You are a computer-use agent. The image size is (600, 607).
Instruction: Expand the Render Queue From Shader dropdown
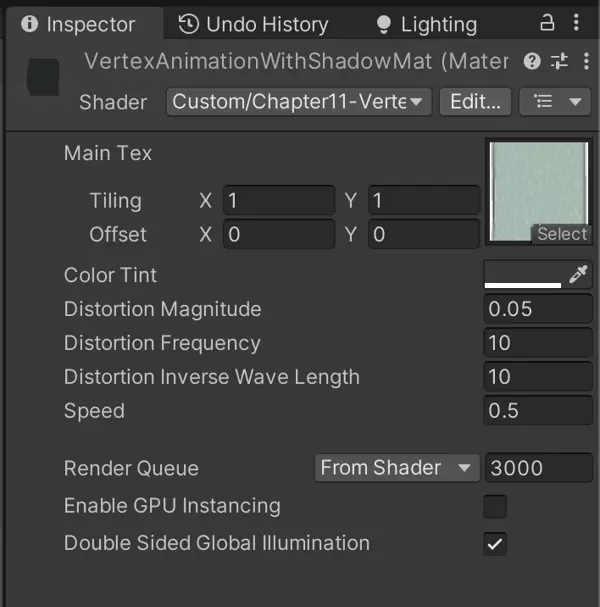[395, 468]
